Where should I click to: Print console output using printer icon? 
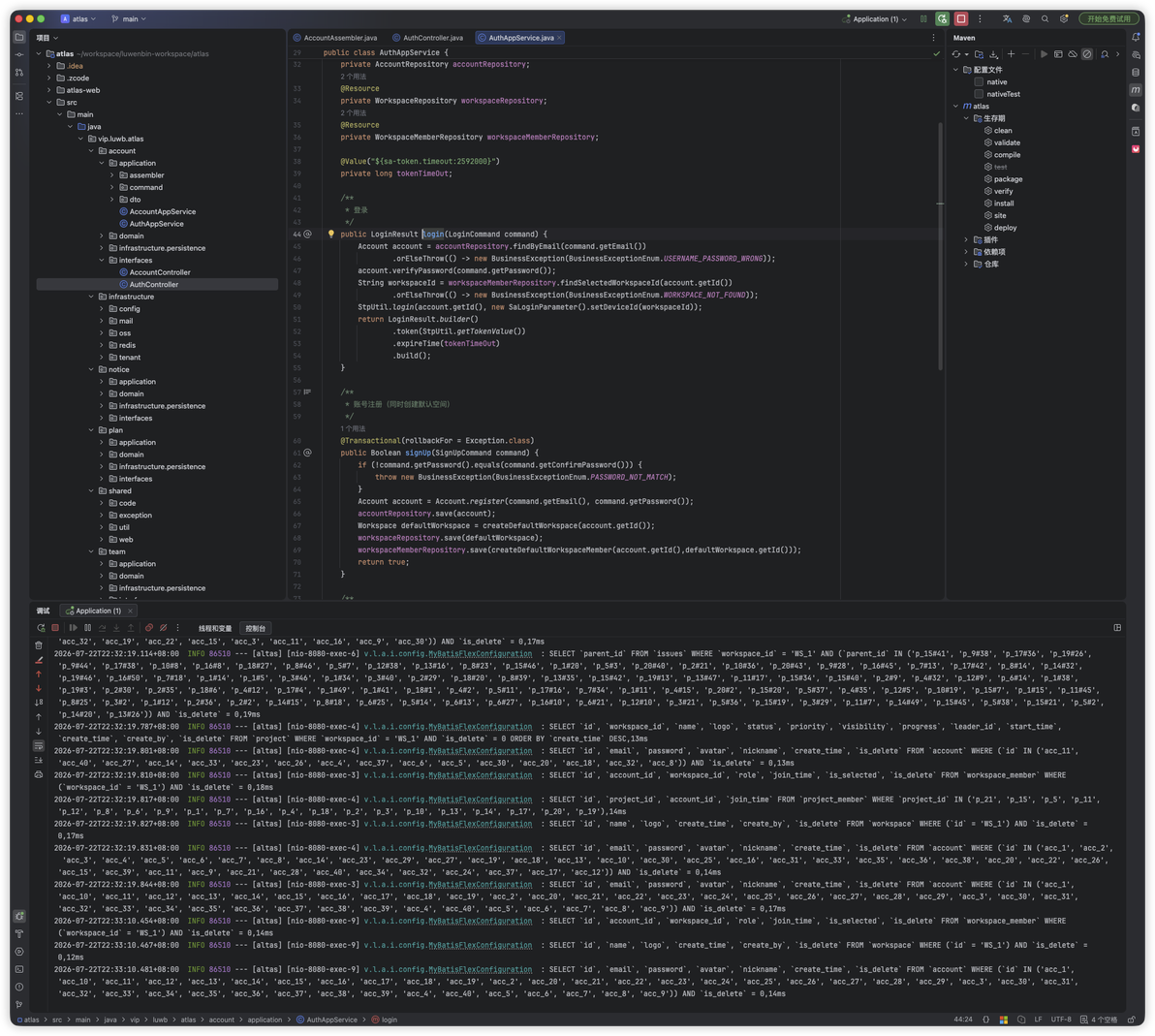39,774
